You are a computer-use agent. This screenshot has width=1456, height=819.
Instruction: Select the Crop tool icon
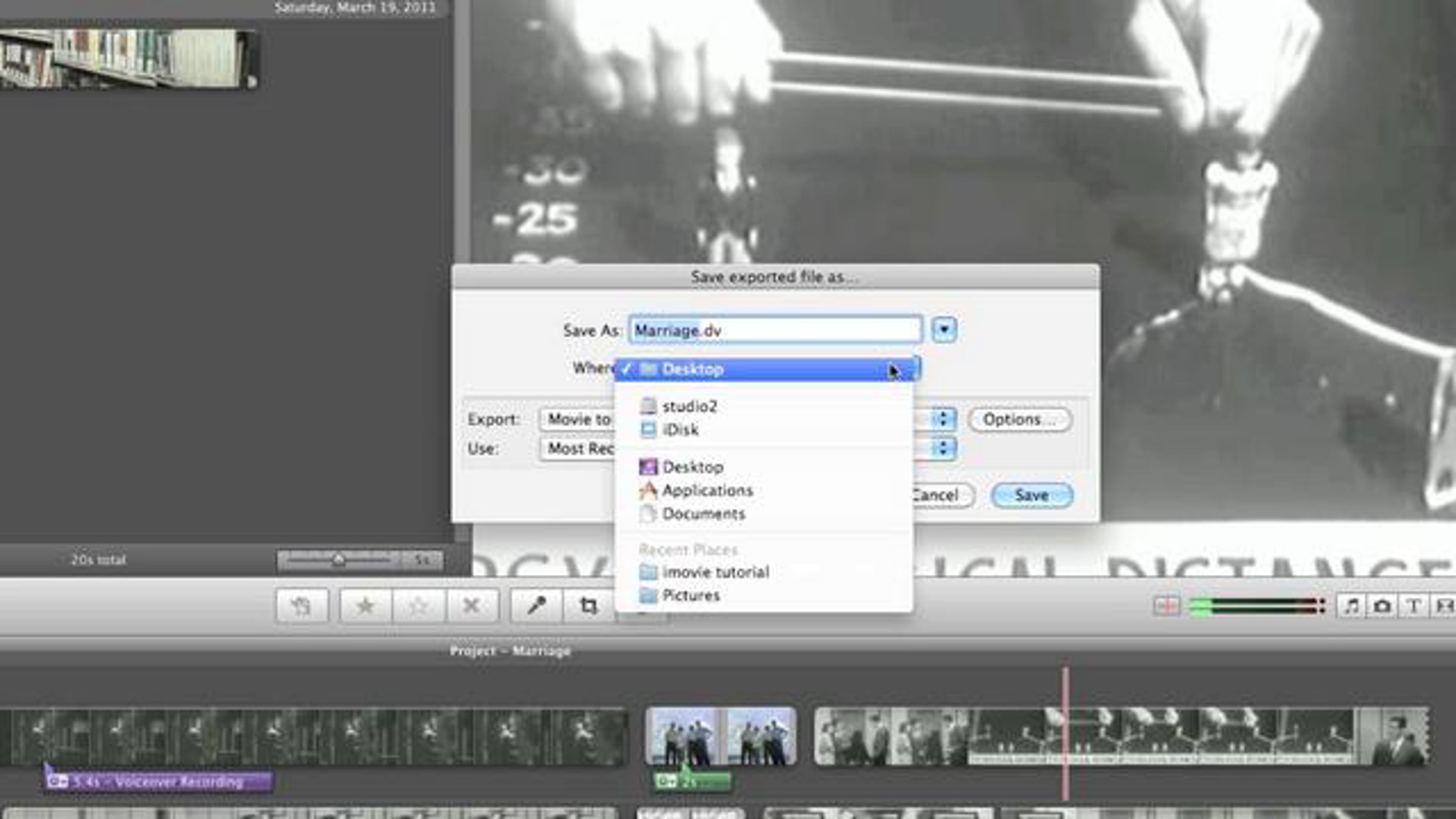pyautogui.click(x=588, y=605)
